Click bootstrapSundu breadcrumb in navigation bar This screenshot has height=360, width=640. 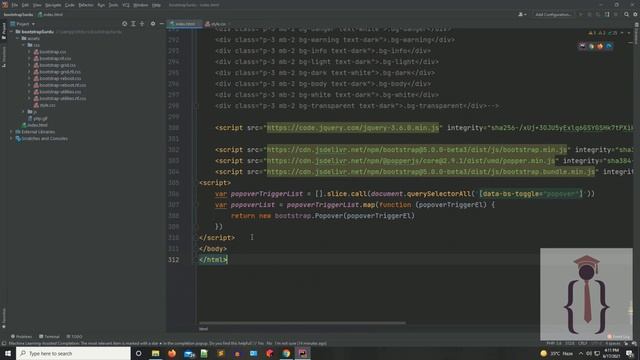18,14
